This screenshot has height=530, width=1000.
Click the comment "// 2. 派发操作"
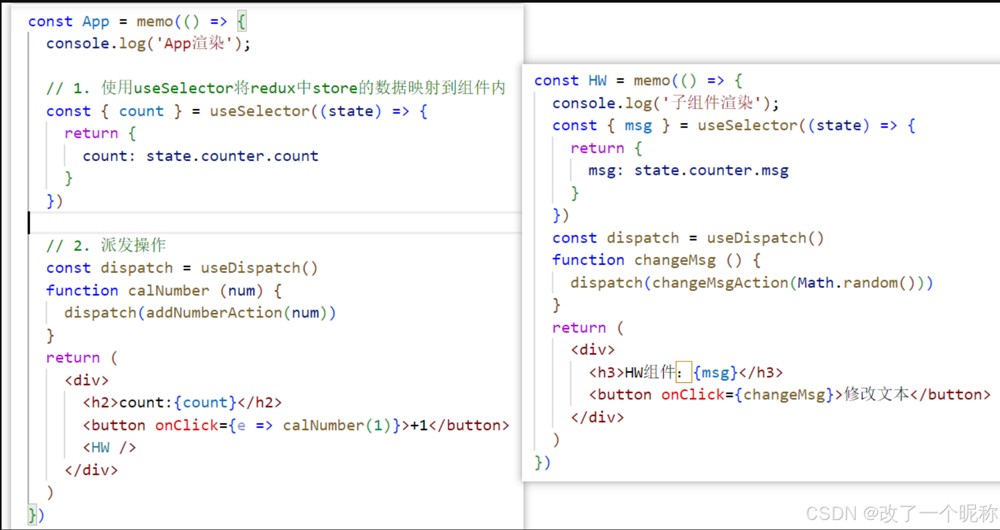[x=106, y=246]
